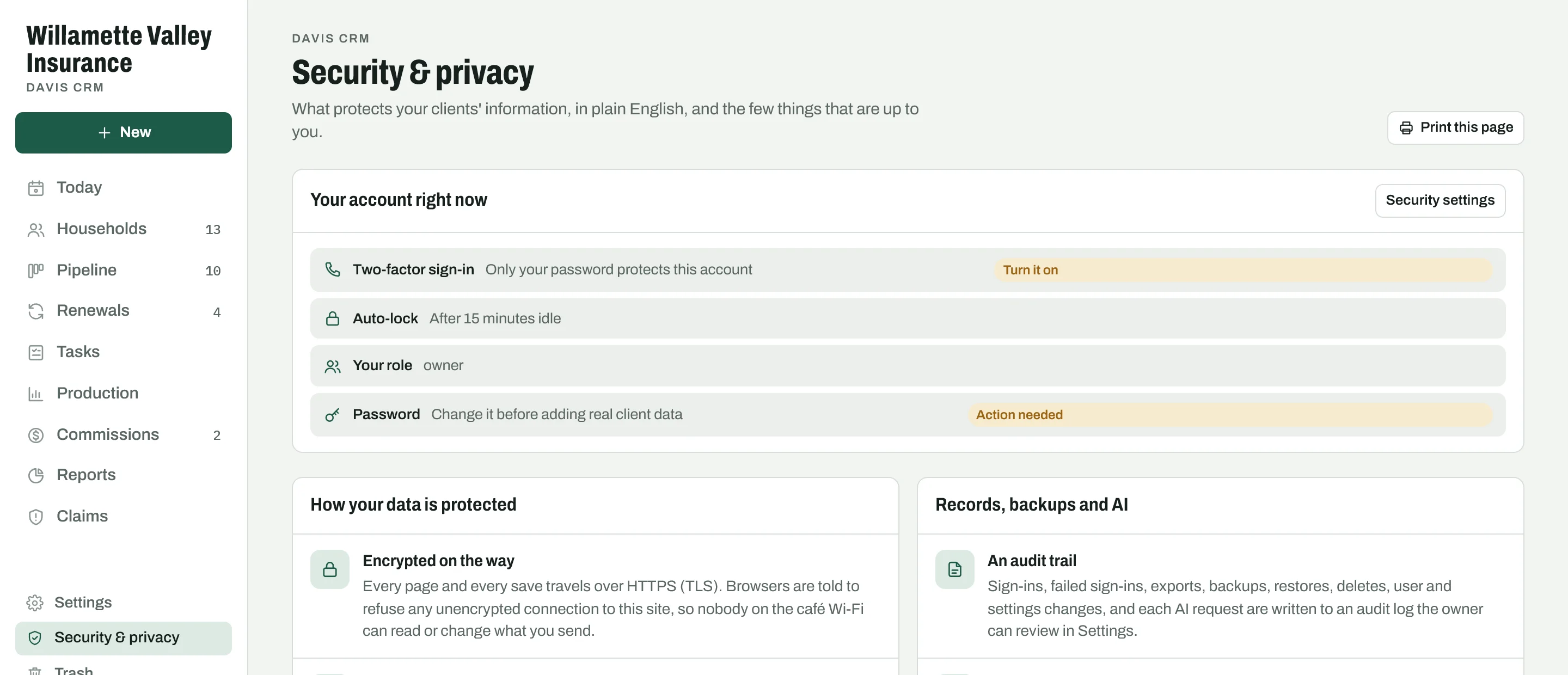Go to Pipeline in the sidebar
Image resolution: width=1568 pixels, height=675 pixels.
[x=124, y=270]
